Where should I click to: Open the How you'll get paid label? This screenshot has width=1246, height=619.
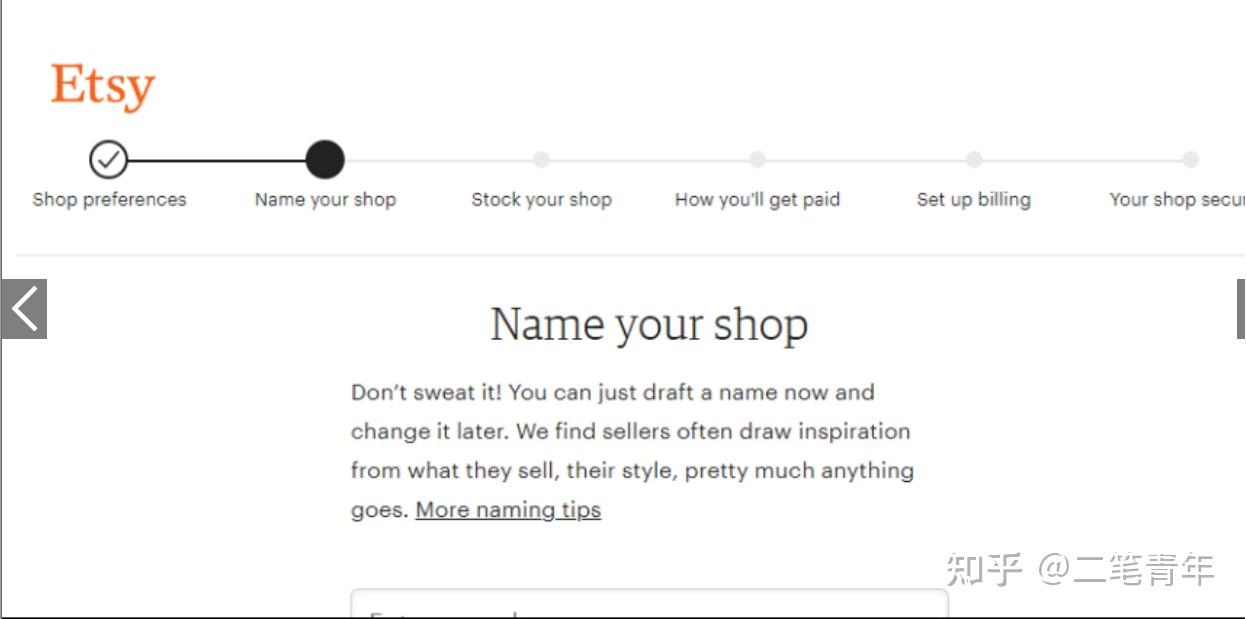(757, 199)
